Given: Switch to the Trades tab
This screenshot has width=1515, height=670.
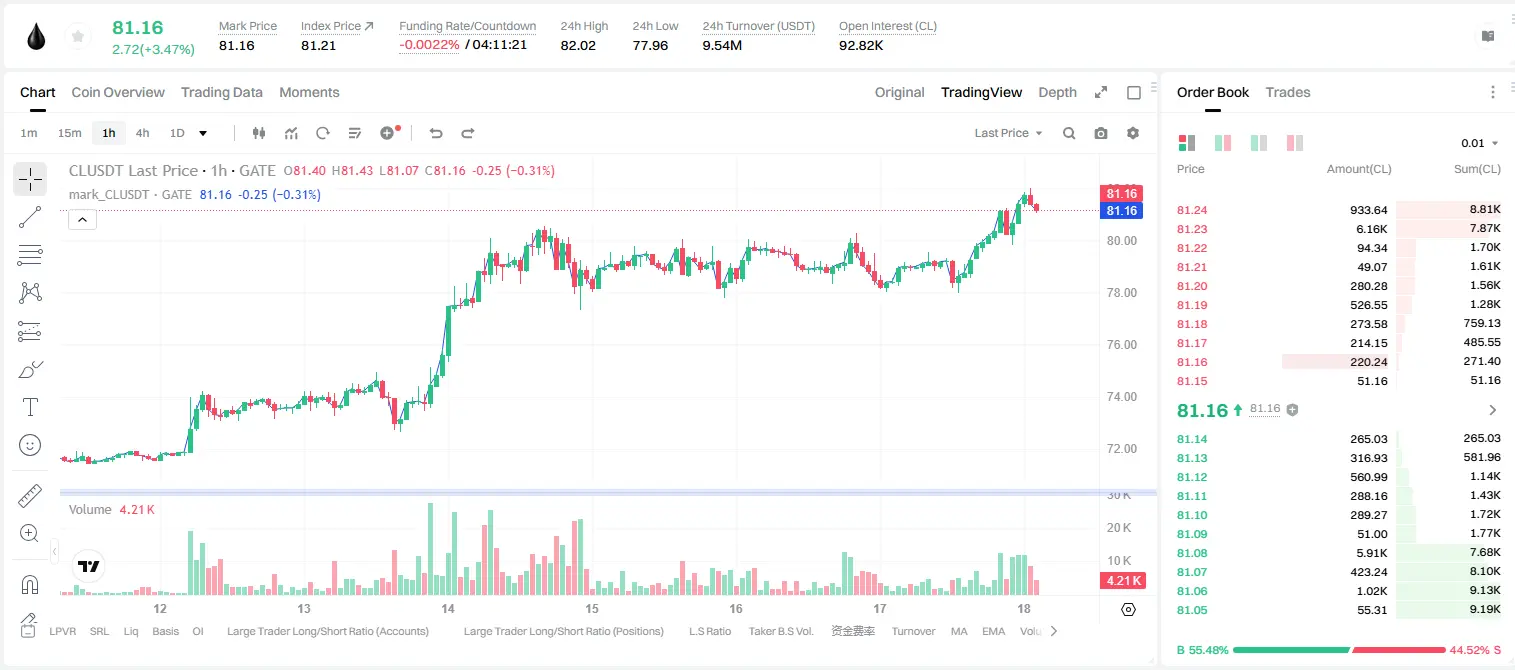Looking at the screenshot, I should point(1287,92).
